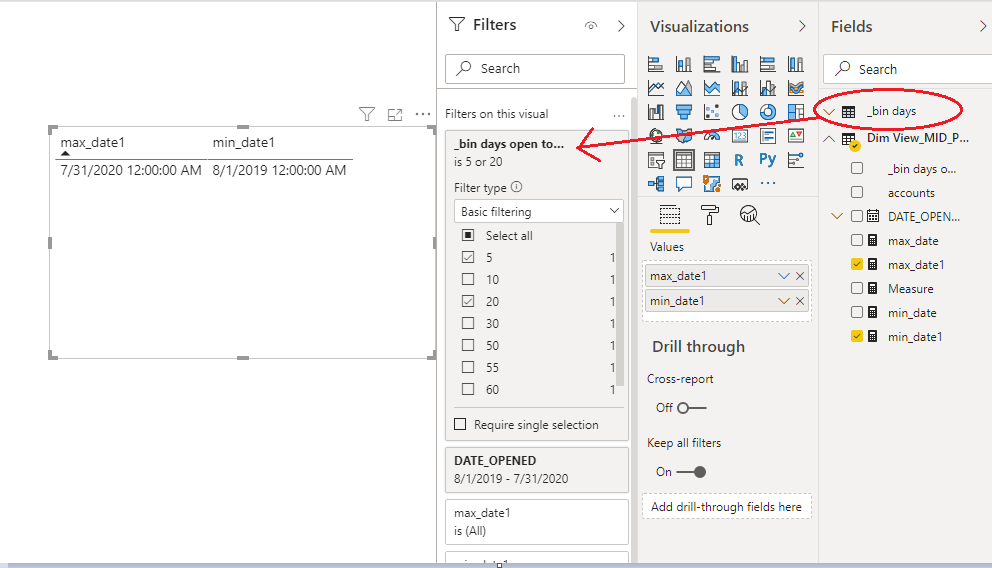Image resolution: width=992 pixels, height=568 pixels.
Task: Choose the Line chart visualization
Action: pyautogui.click(x=655, y=88)
